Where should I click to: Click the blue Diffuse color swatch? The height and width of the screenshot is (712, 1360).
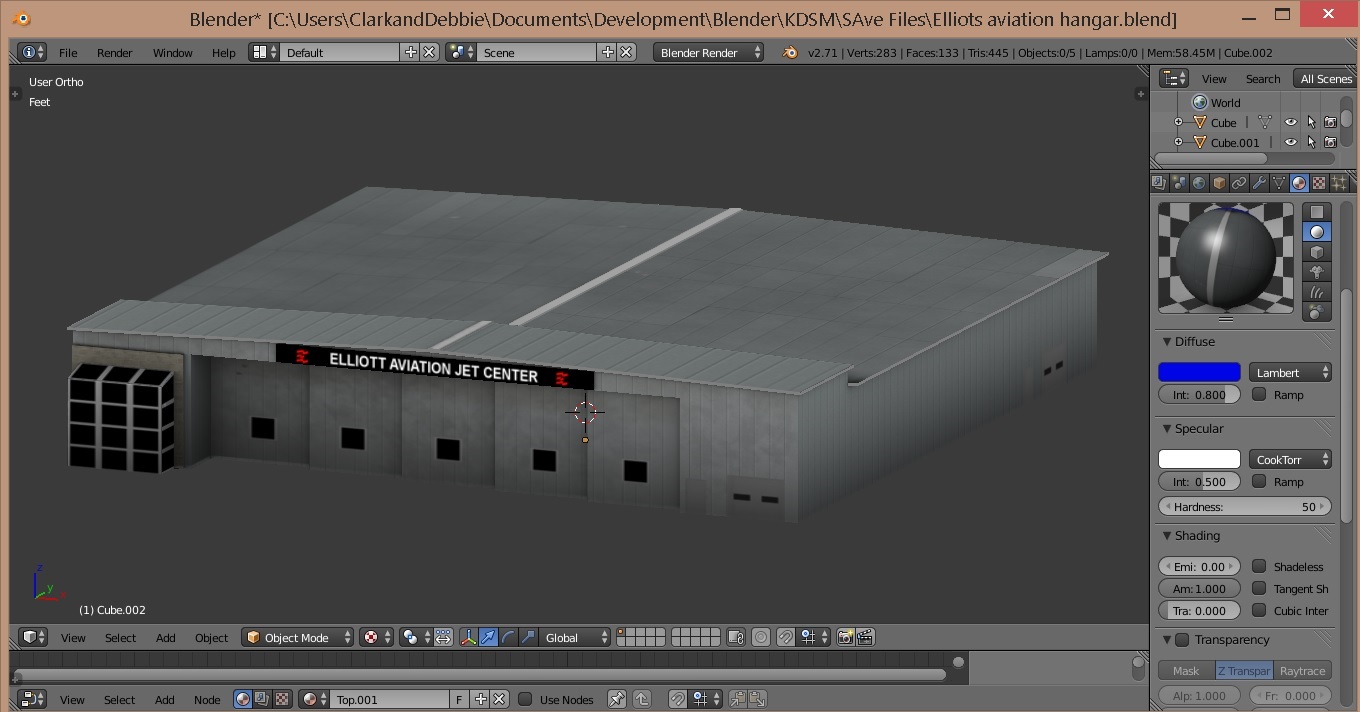(1198, 371)
